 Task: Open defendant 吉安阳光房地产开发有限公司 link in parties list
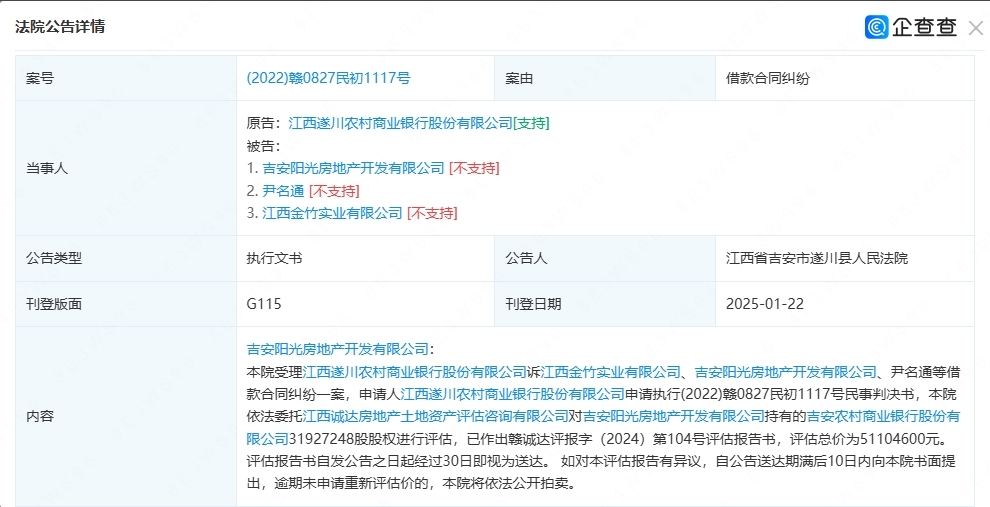pos(354,168)
